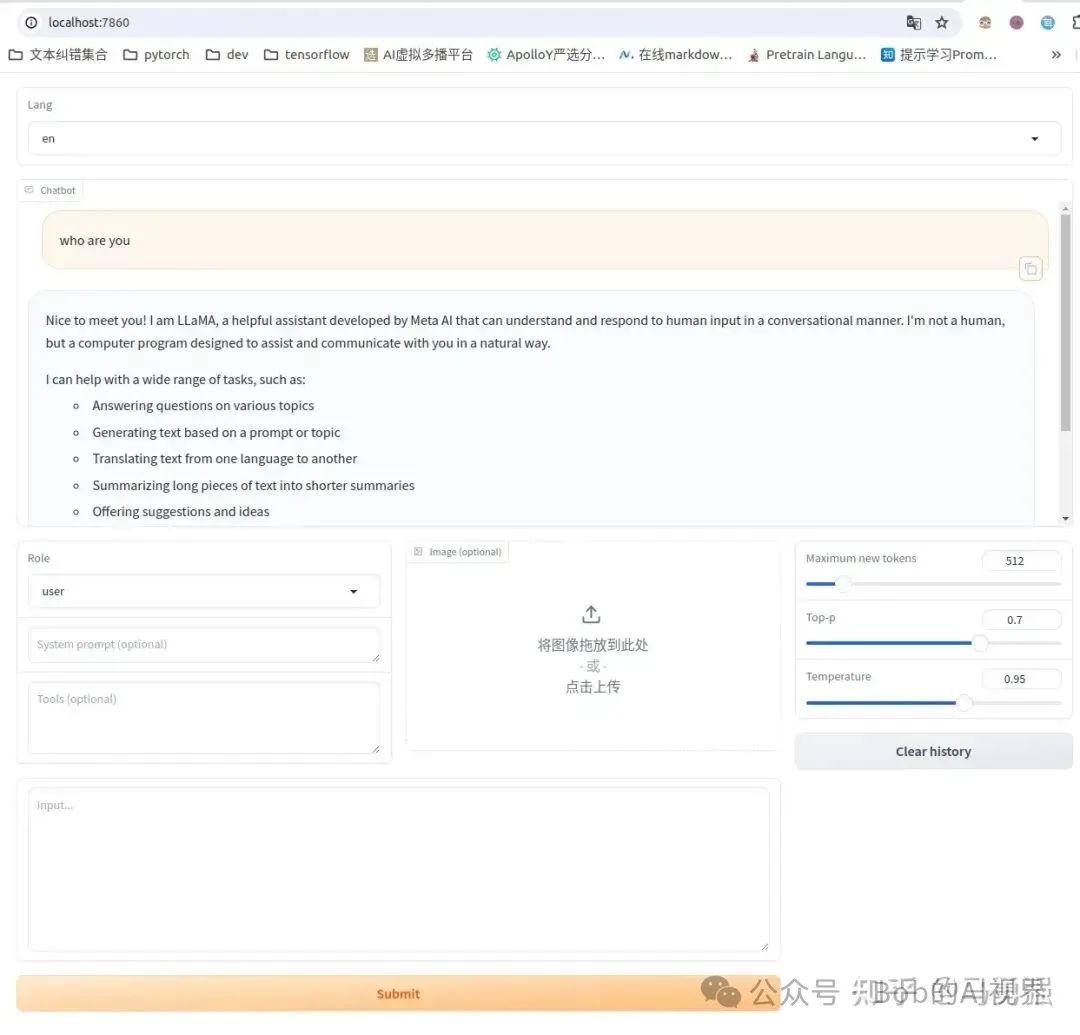Viewport: 1080px width, 1035px height.
Task: Bookmark this page with the star icon
Action: [x=942, y=23]
